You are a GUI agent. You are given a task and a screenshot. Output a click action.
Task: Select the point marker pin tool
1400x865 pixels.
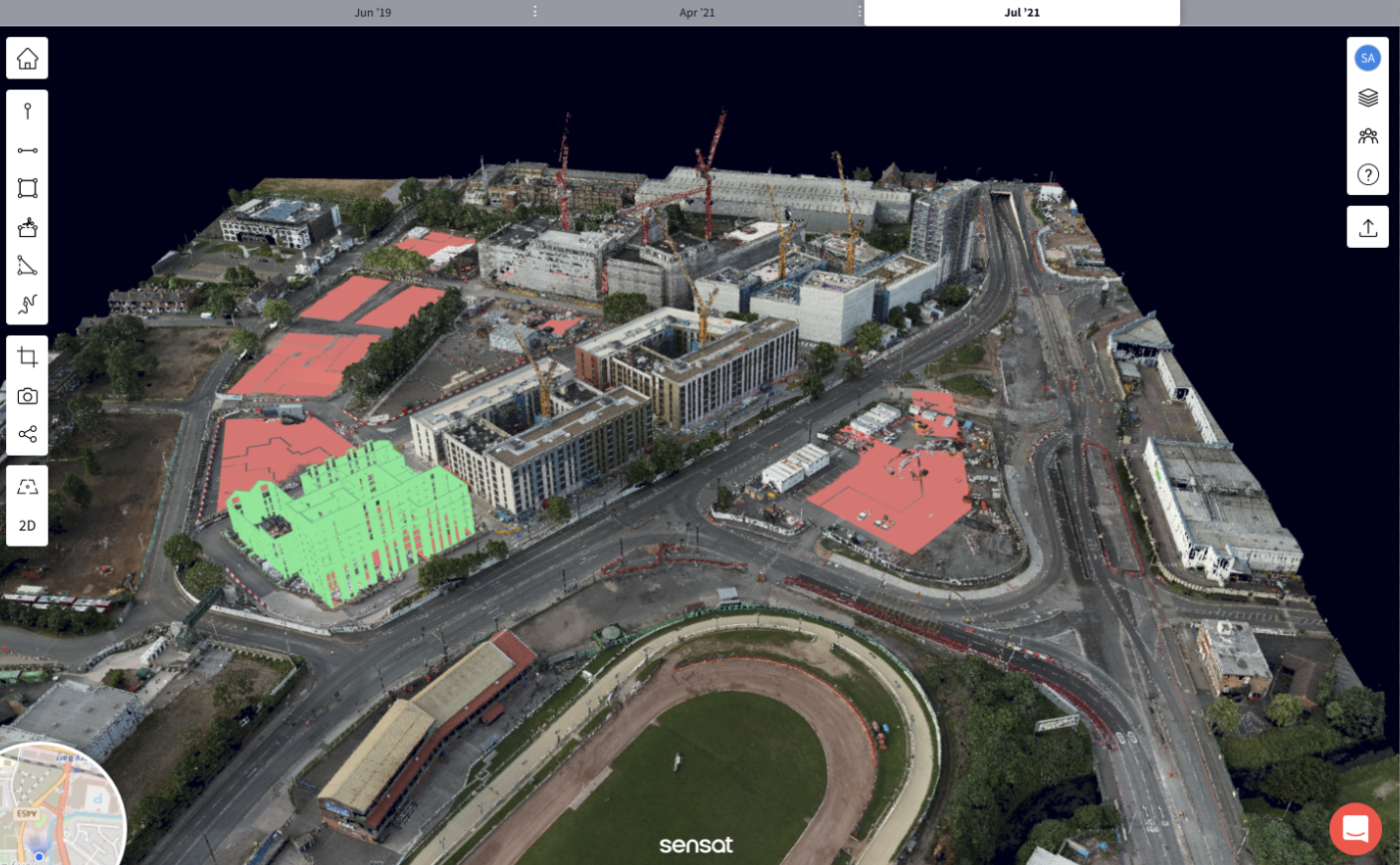click(x=27, y=111)
